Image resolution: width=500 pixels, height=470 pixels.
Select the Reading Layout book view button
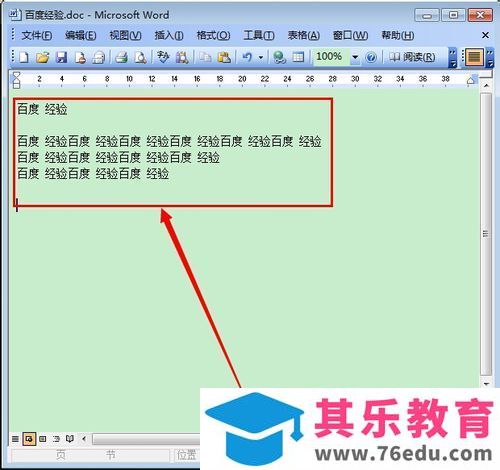click(70, 439)
